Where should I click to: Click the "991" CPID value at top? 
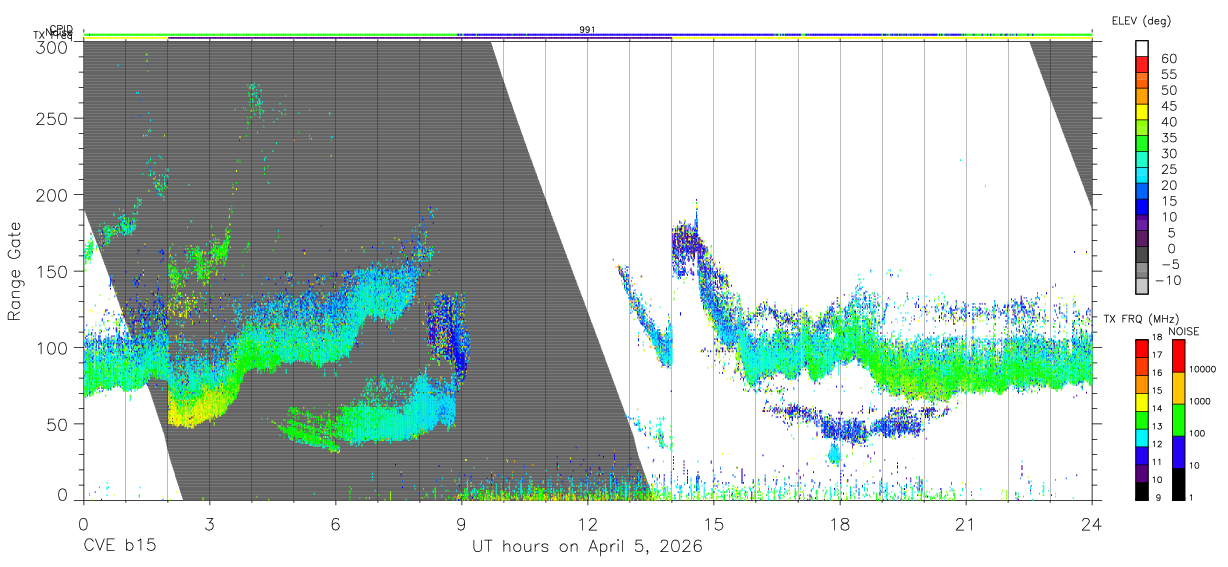point(587,30)
